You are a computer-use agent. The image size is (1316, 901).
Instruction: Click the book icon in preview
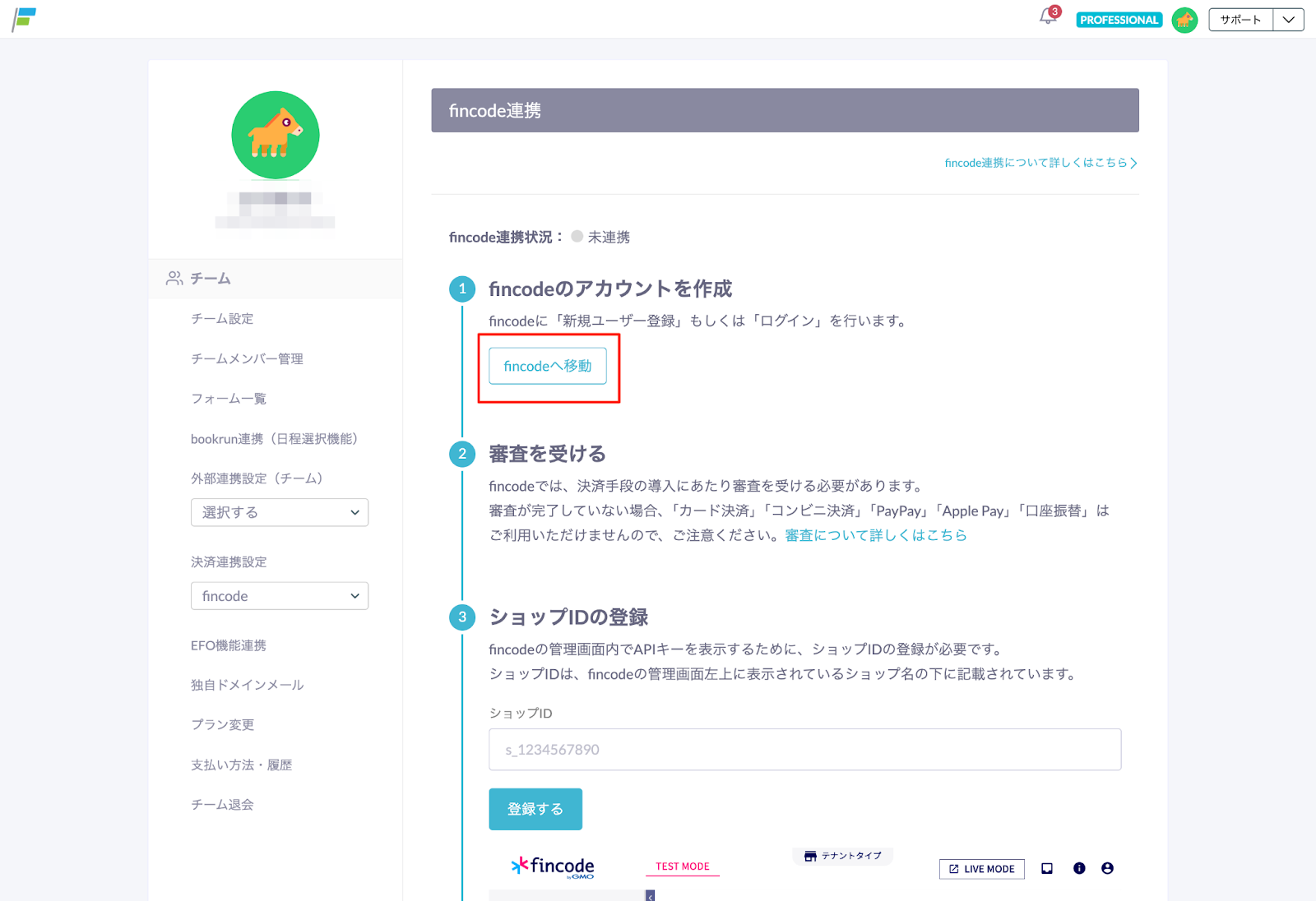pyautogui.click(x=1047, y=868)
